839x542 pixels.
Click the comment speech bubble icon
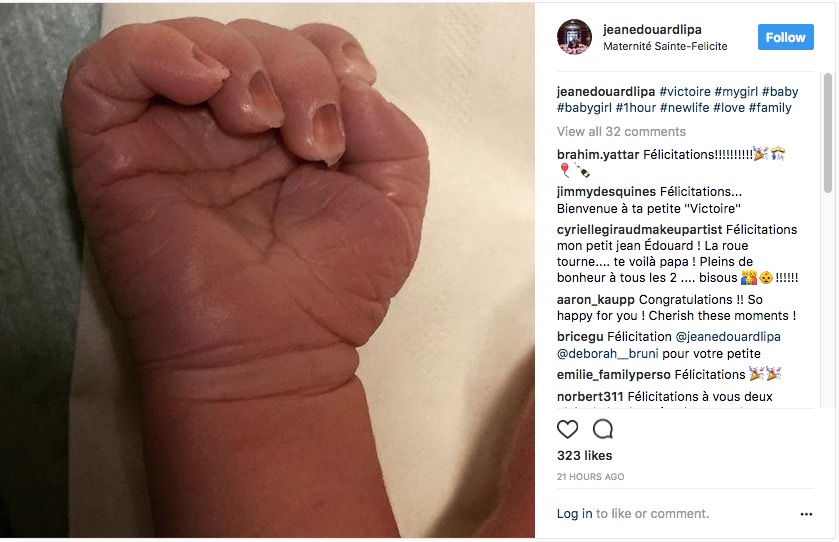pyautogui.click(x=603, y=429)
